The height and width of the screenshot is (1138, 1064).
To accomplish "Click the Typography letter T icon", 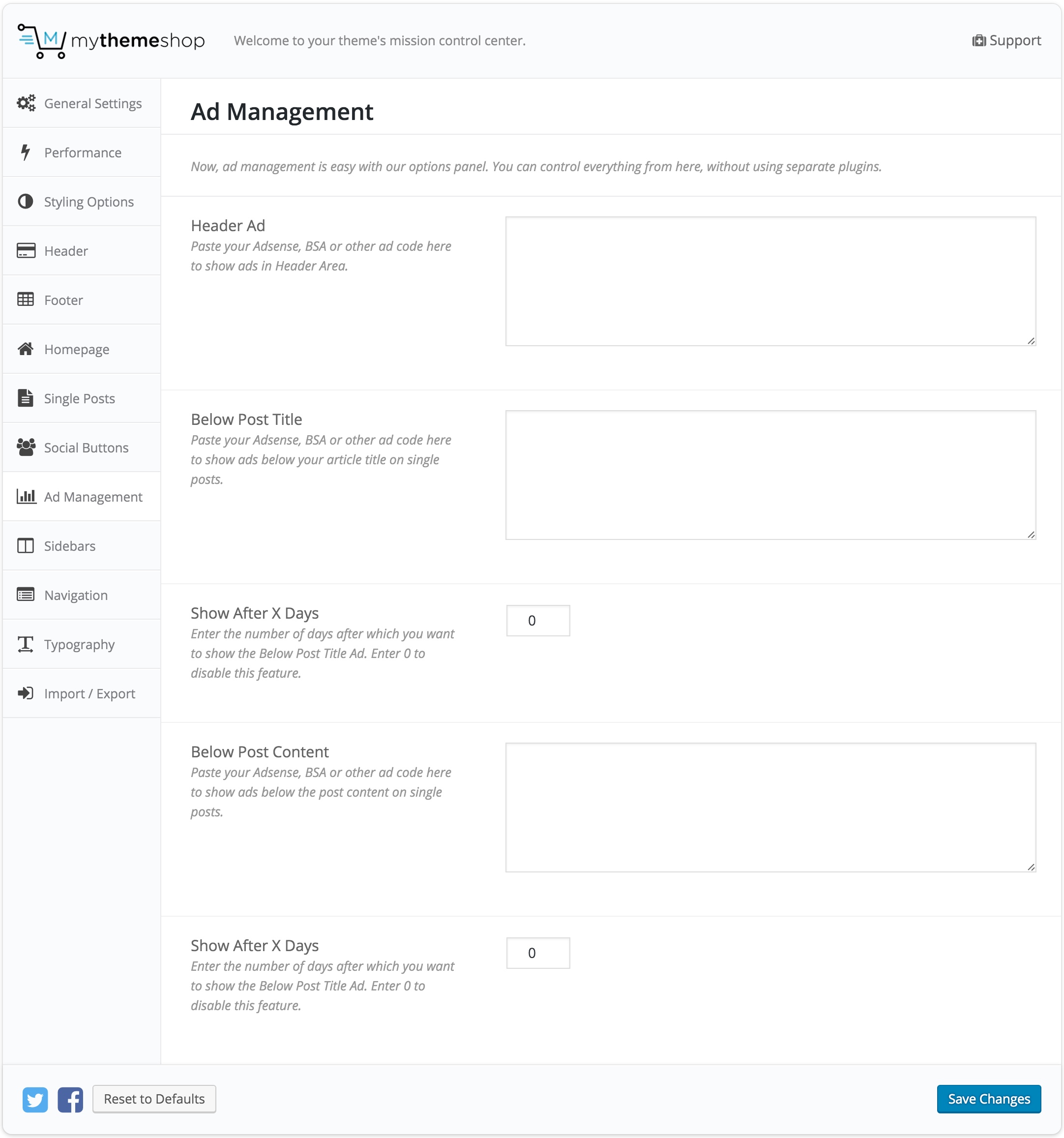I will click(25, 644).
